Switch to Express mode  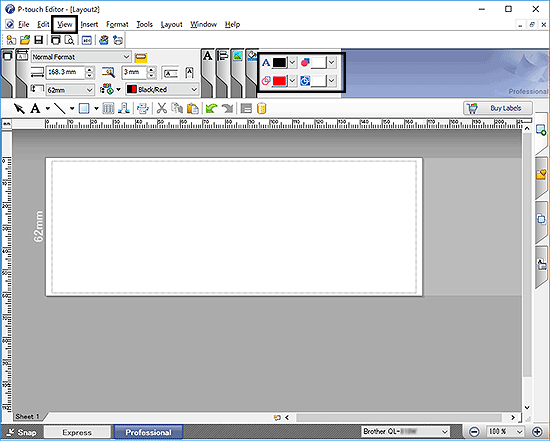tap(77, 432)
